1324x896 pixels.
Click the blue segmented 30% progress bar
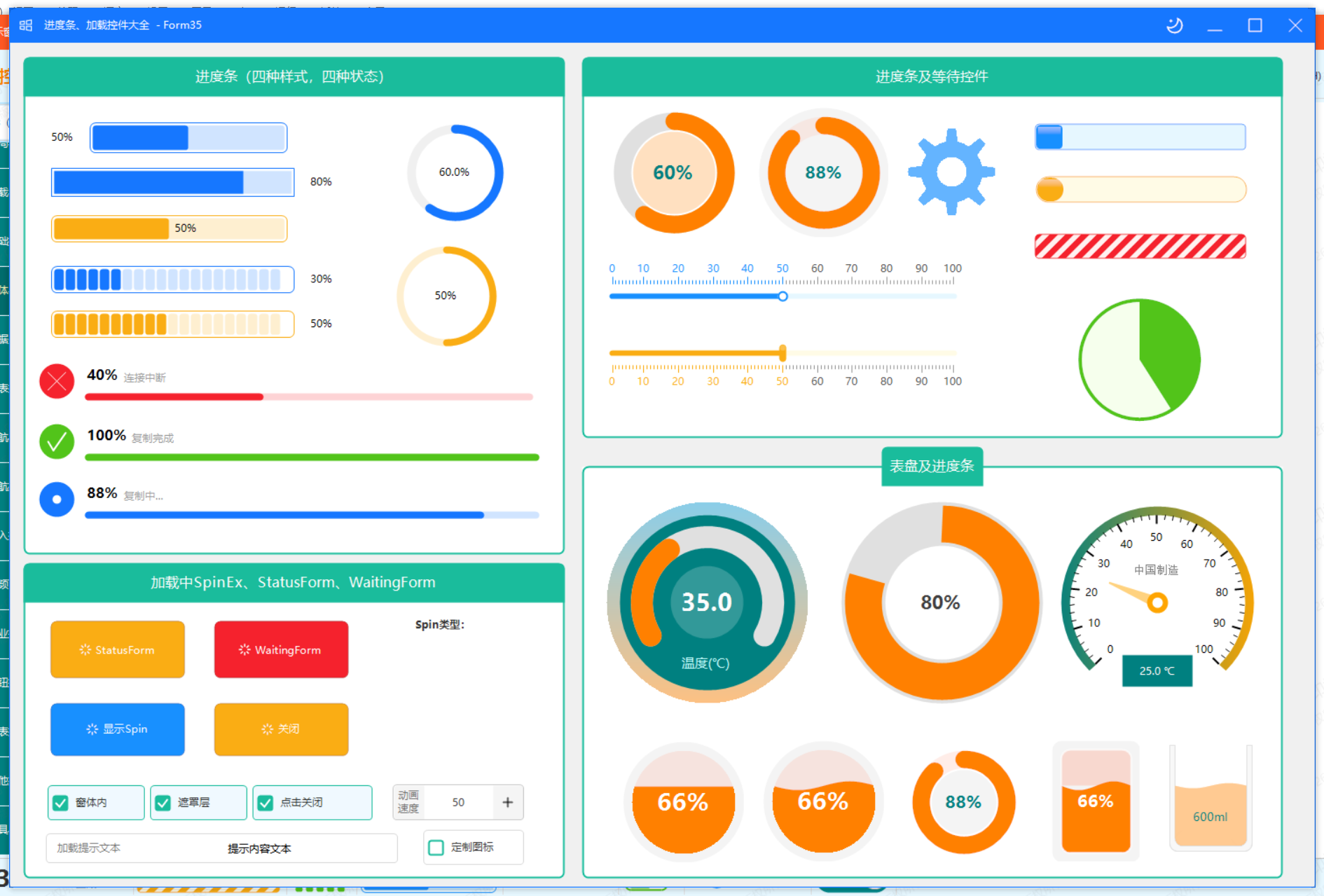click(x=172, y=280)
